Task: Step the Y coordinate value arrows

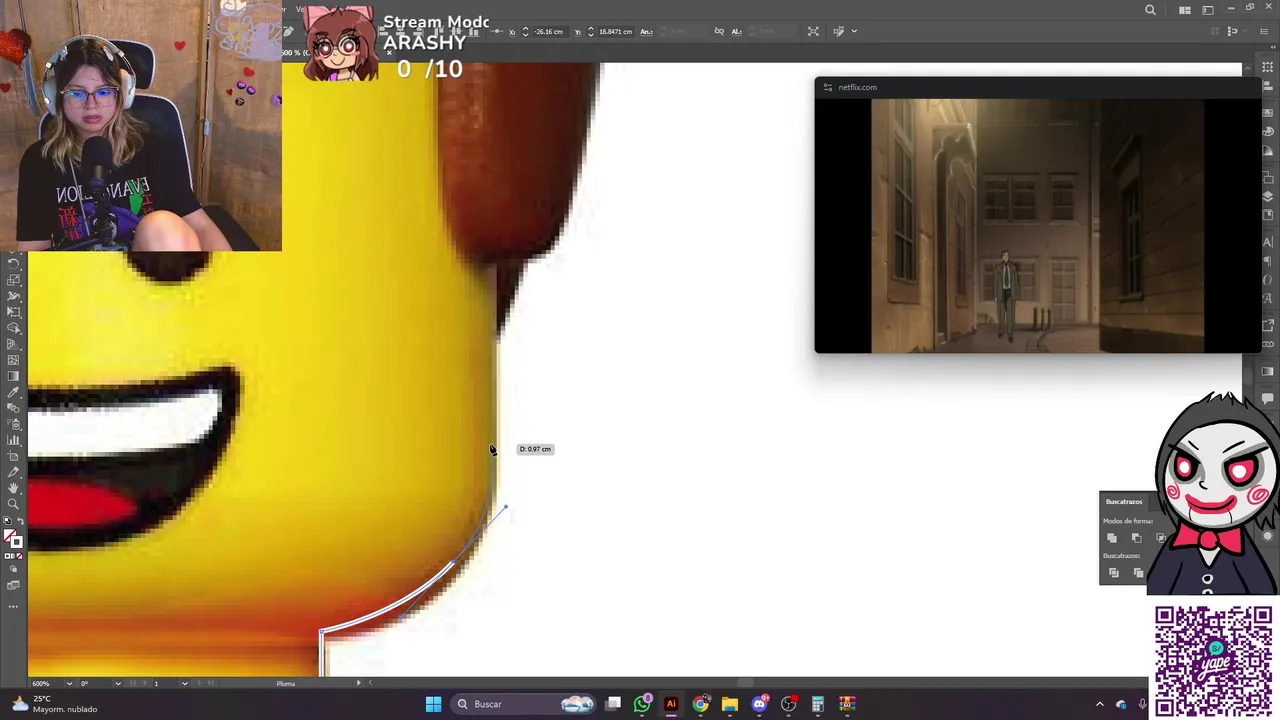Action: 590,31
